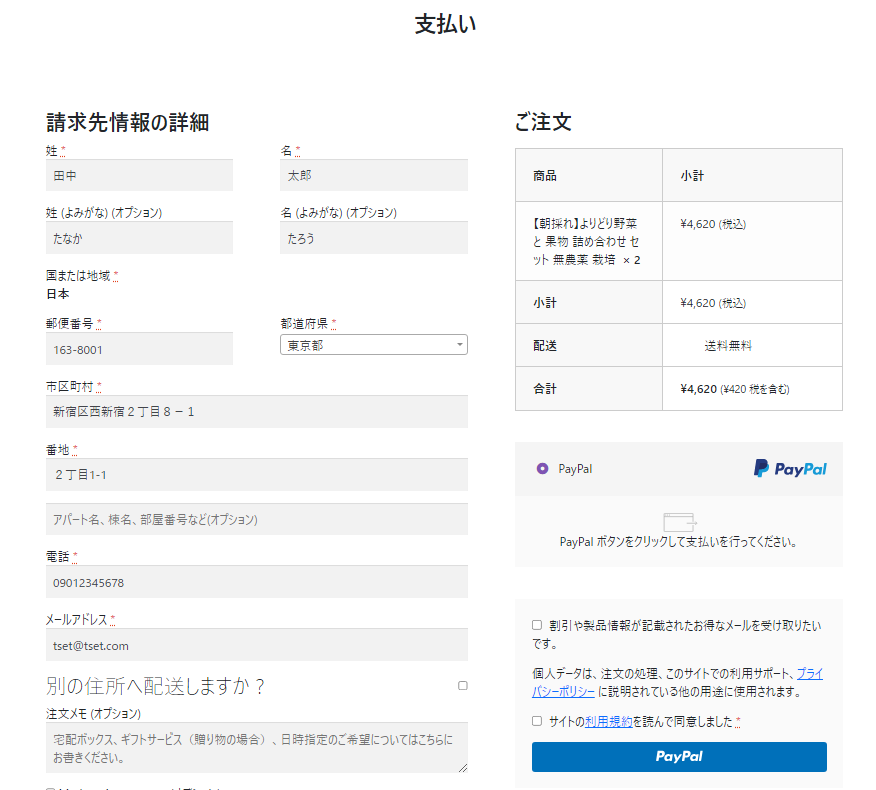Click the phone number field 09012345678
The image size is (876, 790).
(256, 582)
